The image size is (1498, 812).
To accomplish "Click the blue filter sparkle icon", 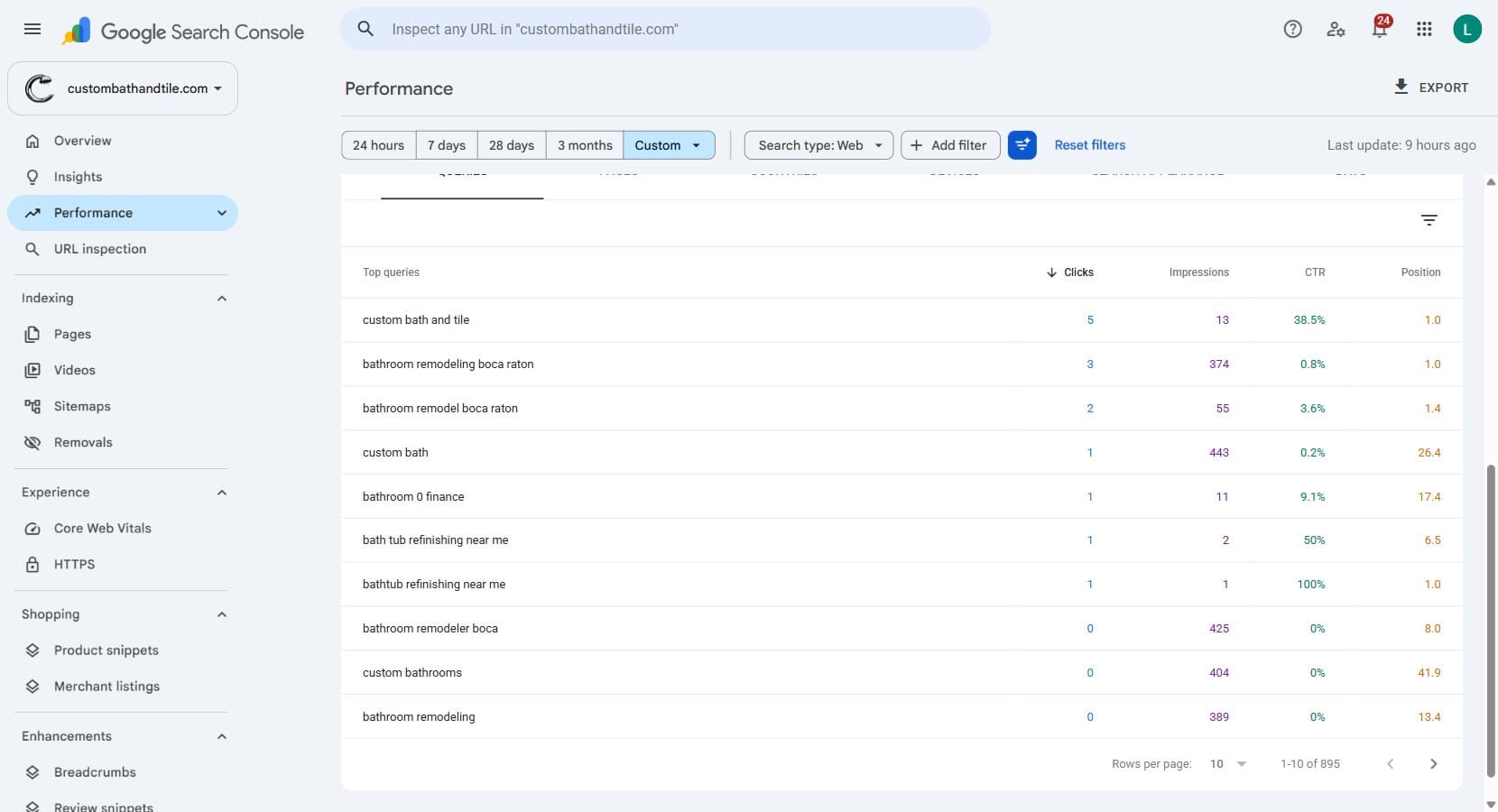I will (1022, 145).
